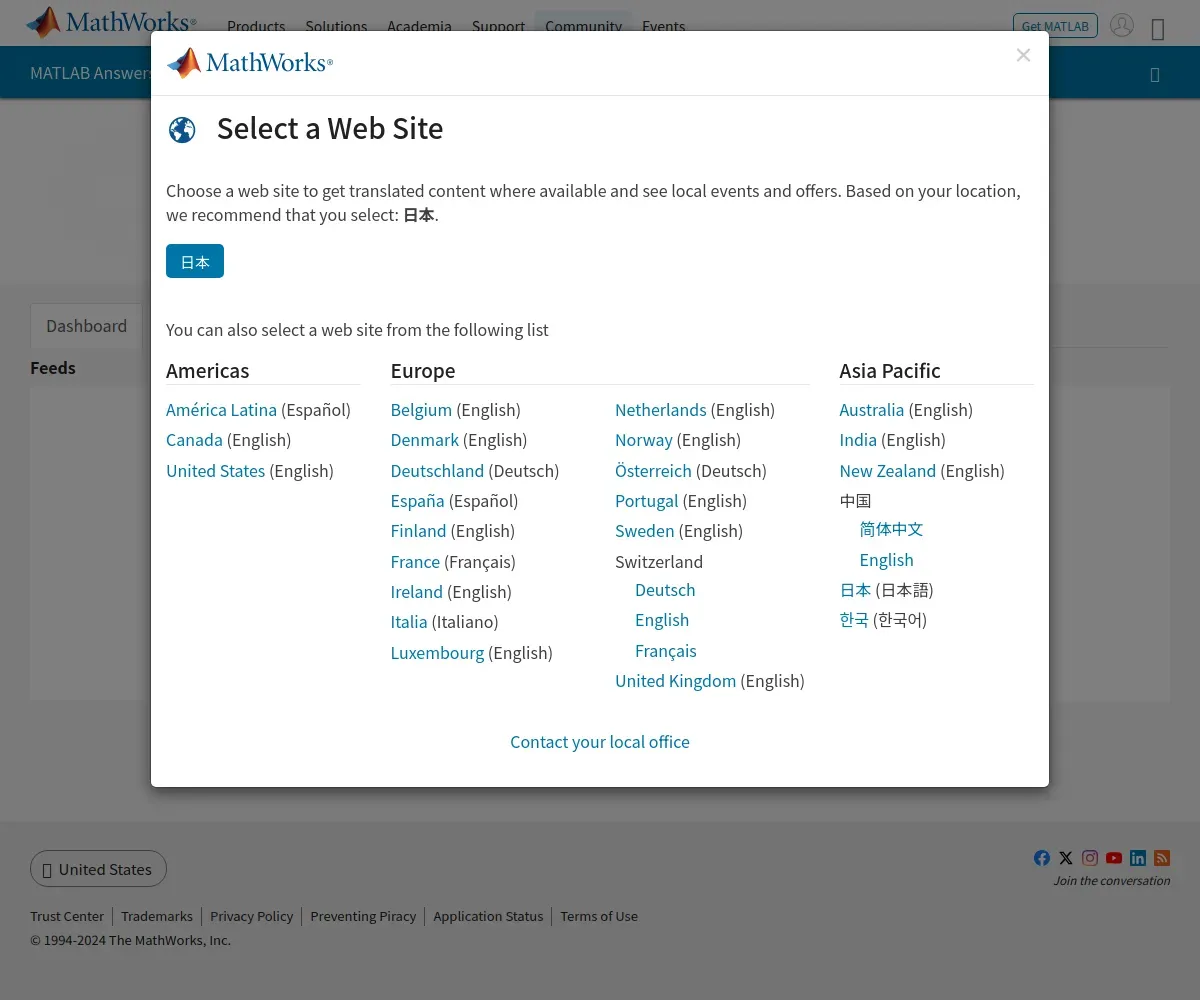The width and height of the screenshot is (1200, 1000).
Task: Choose Switzerland English option
Action: point(662,620)
